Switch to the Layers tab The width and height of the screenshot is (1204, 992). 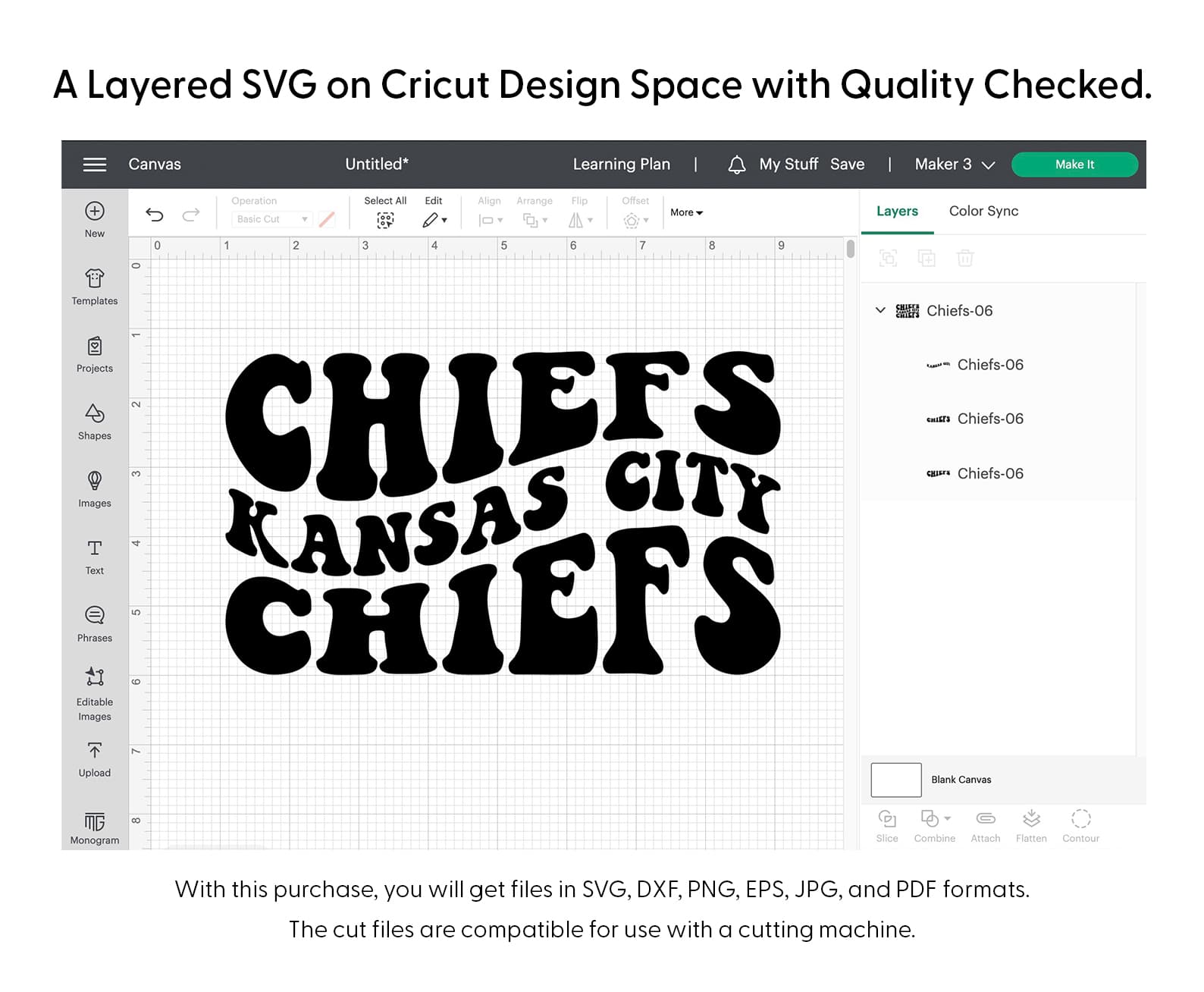[x=897, y=212]
